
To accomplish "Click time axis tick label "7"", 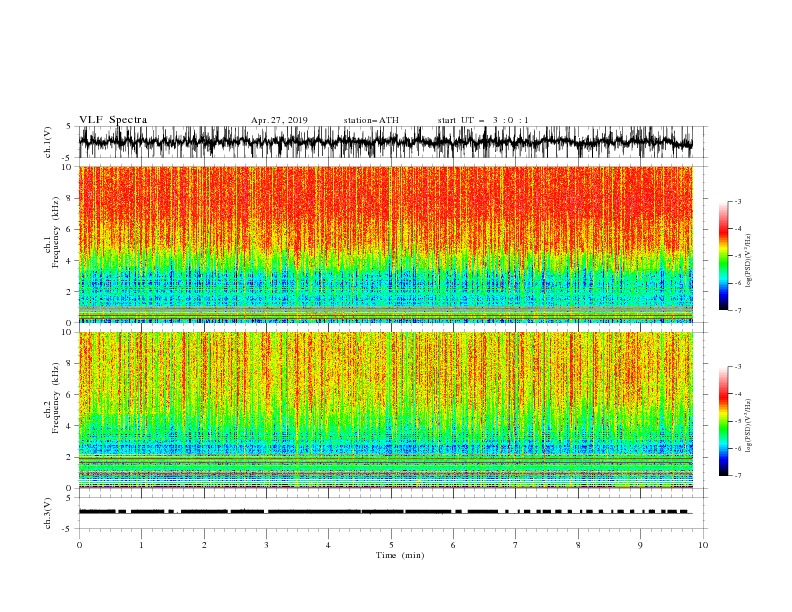I will [x=516, y=545].
